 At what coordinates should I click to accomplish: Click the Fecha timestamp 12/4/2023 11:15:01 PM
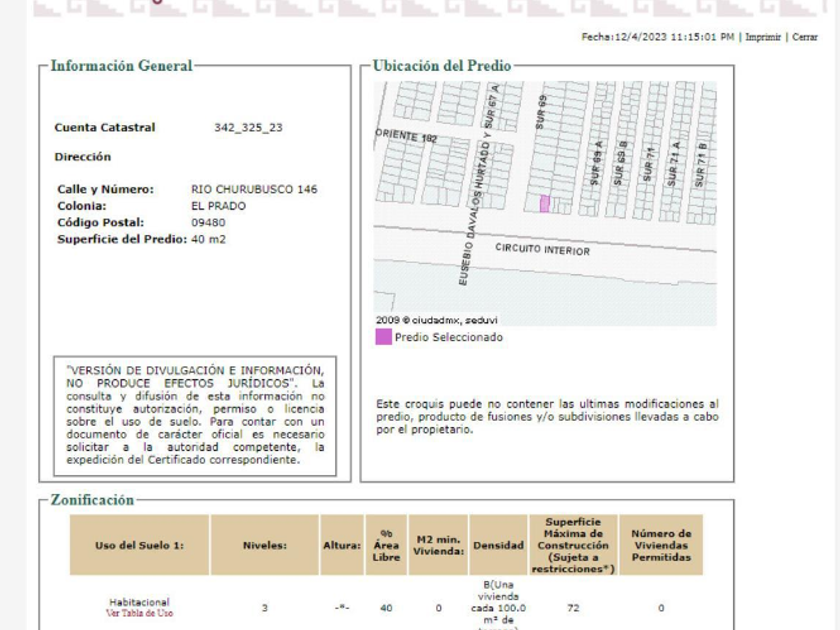tap(658, 37)
